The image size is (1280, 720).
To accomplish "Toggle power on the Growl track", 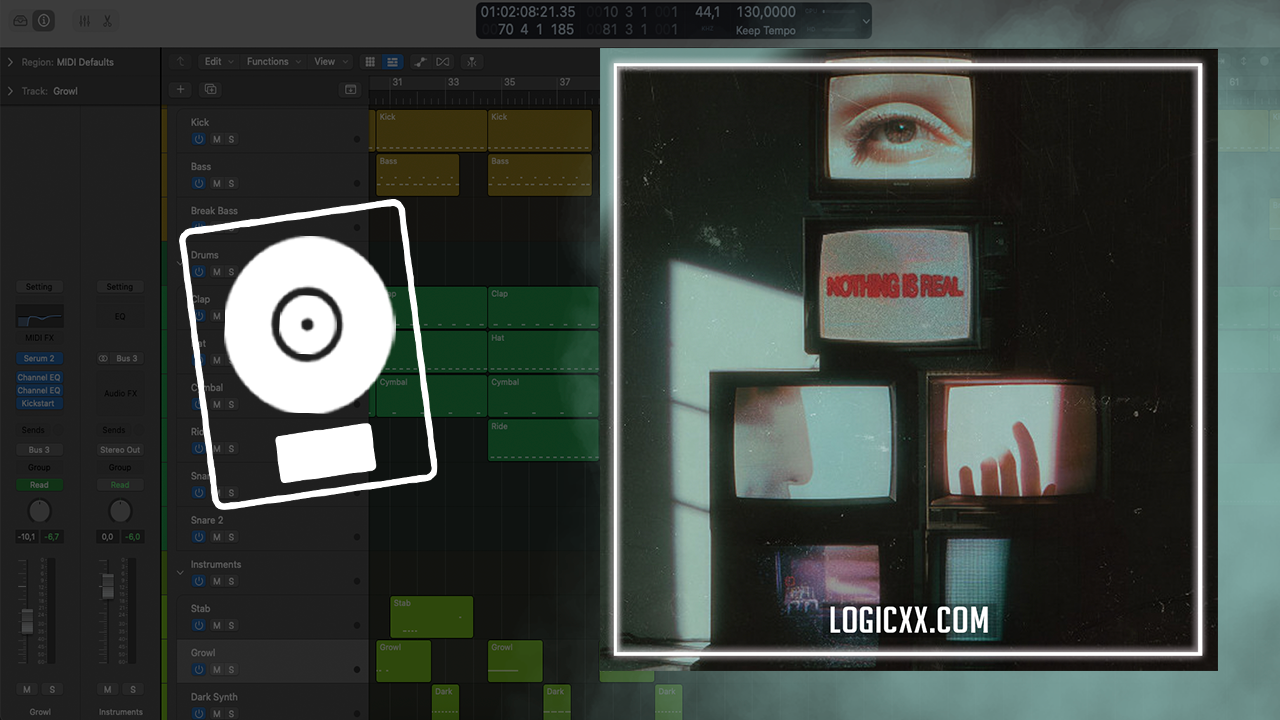I will [x=198, y=669].
